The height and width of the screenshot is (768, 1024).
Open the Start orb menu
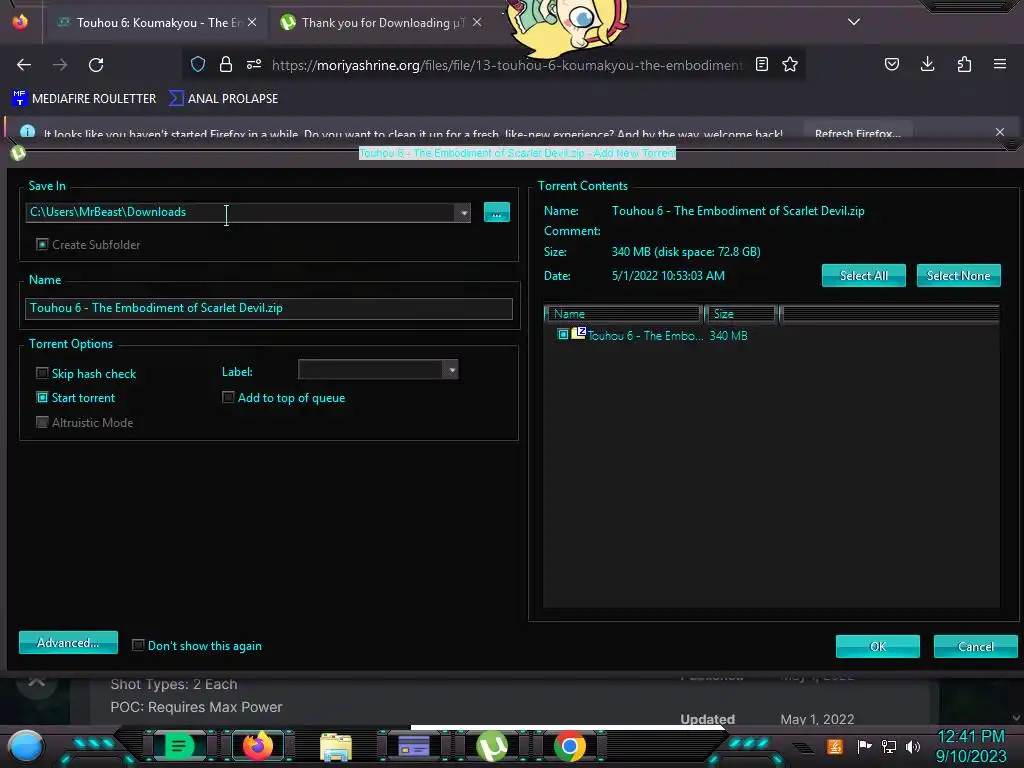point(25,746)
